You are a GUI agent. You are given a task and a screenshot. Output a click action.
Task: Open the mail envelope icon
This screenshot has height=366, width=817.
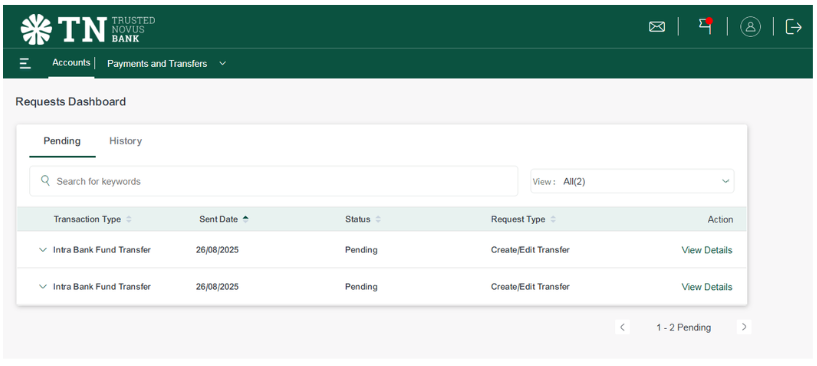657,27
